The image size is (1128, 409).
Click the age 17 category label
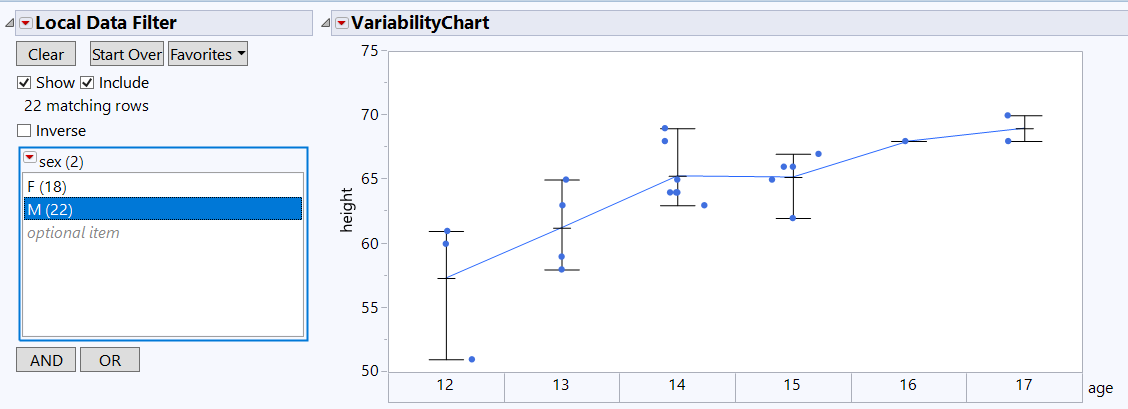coord(1024,386)
